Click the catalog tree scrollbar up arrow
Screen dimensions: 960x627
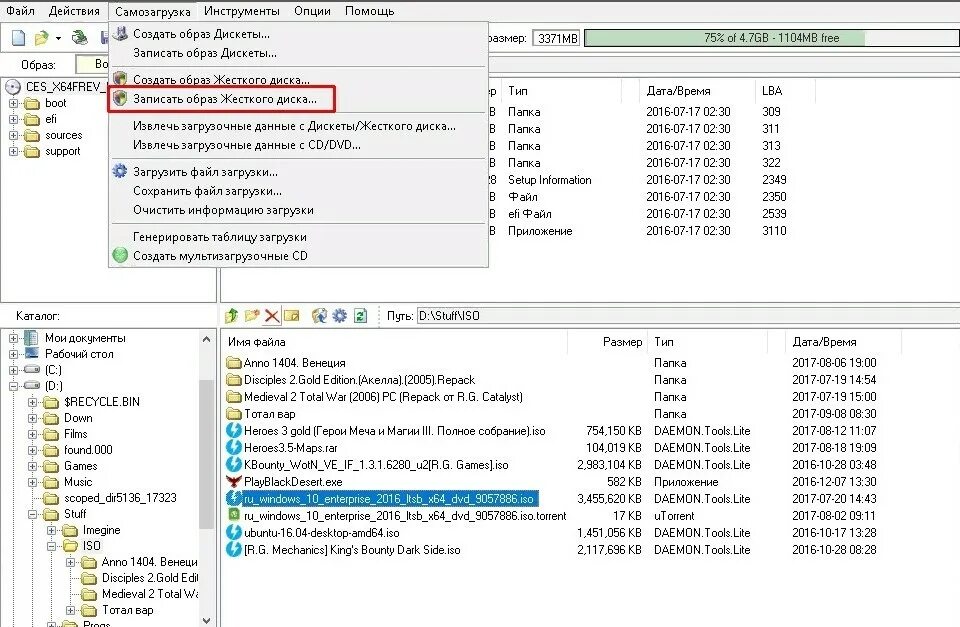pos(206,339)
